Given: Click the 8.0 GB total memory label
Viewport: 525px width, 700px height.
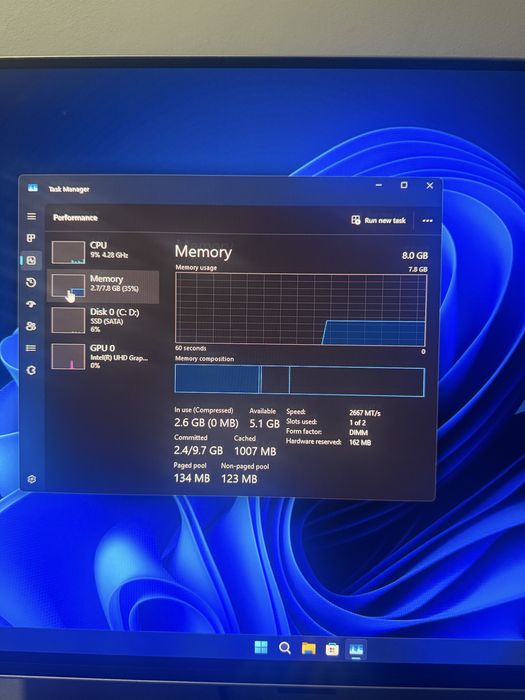Looking at the screenshot, I should (415, 255).
